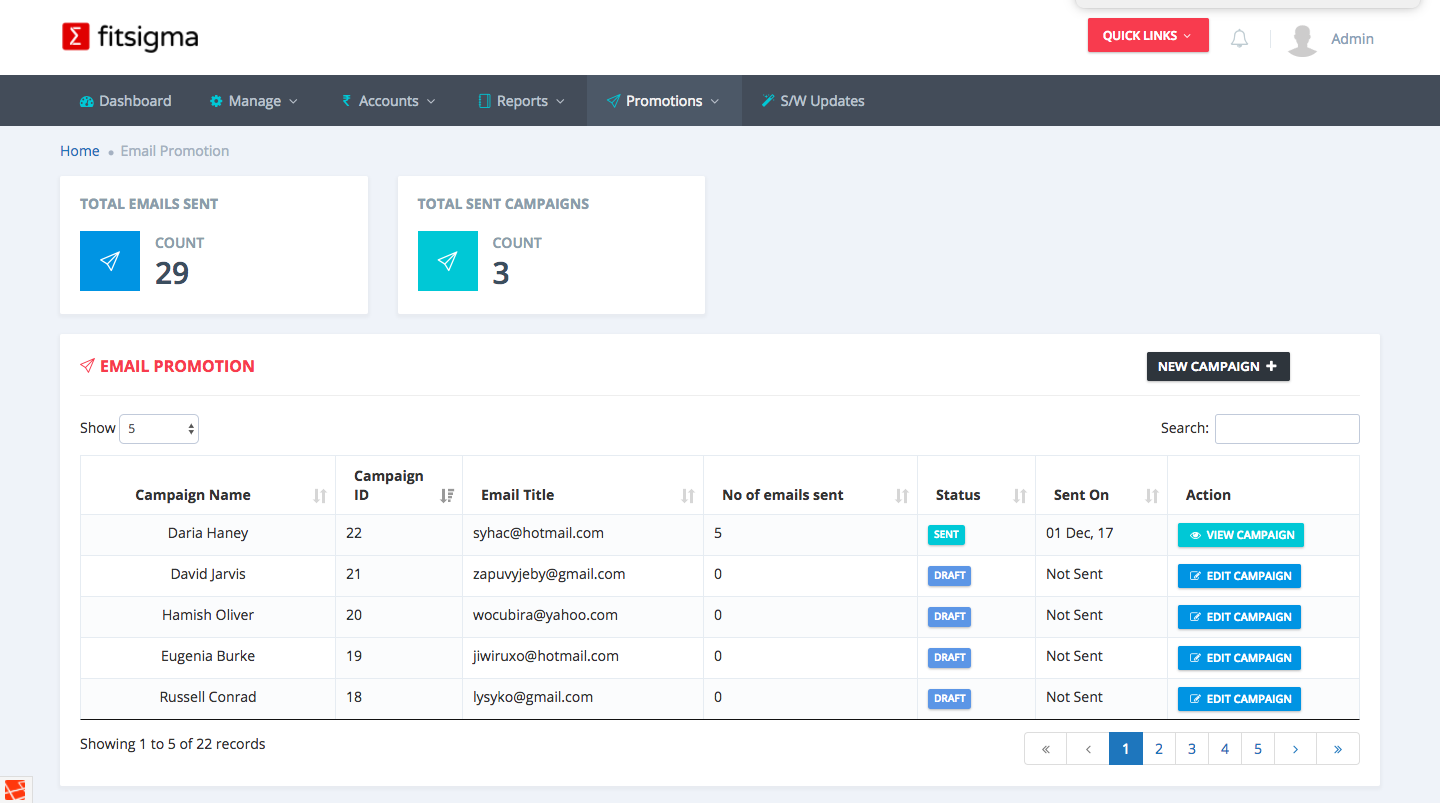Click the teal Total Sent Campaigns icon

(448, 261)
